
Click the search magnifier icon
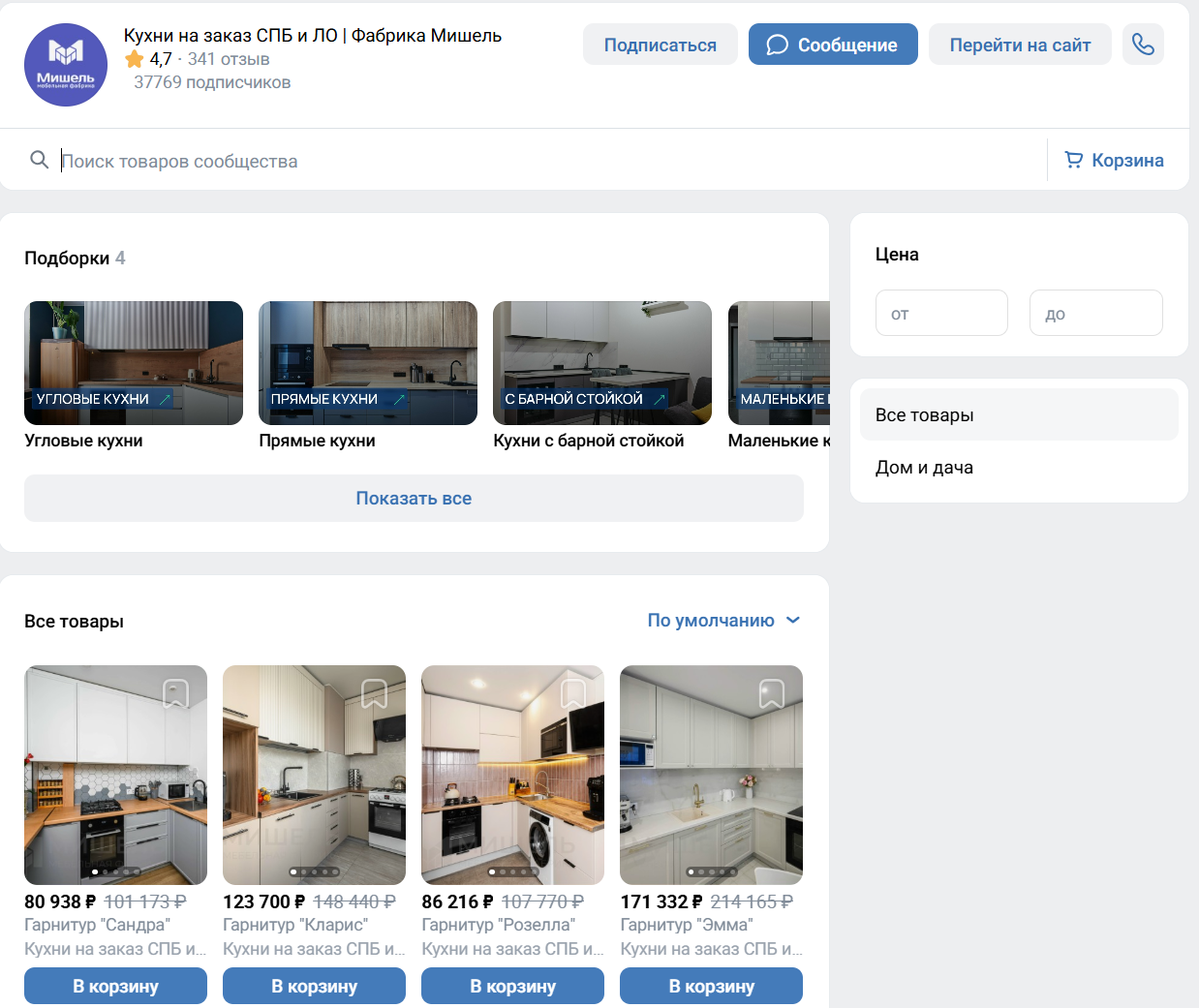tap(40, 160)
